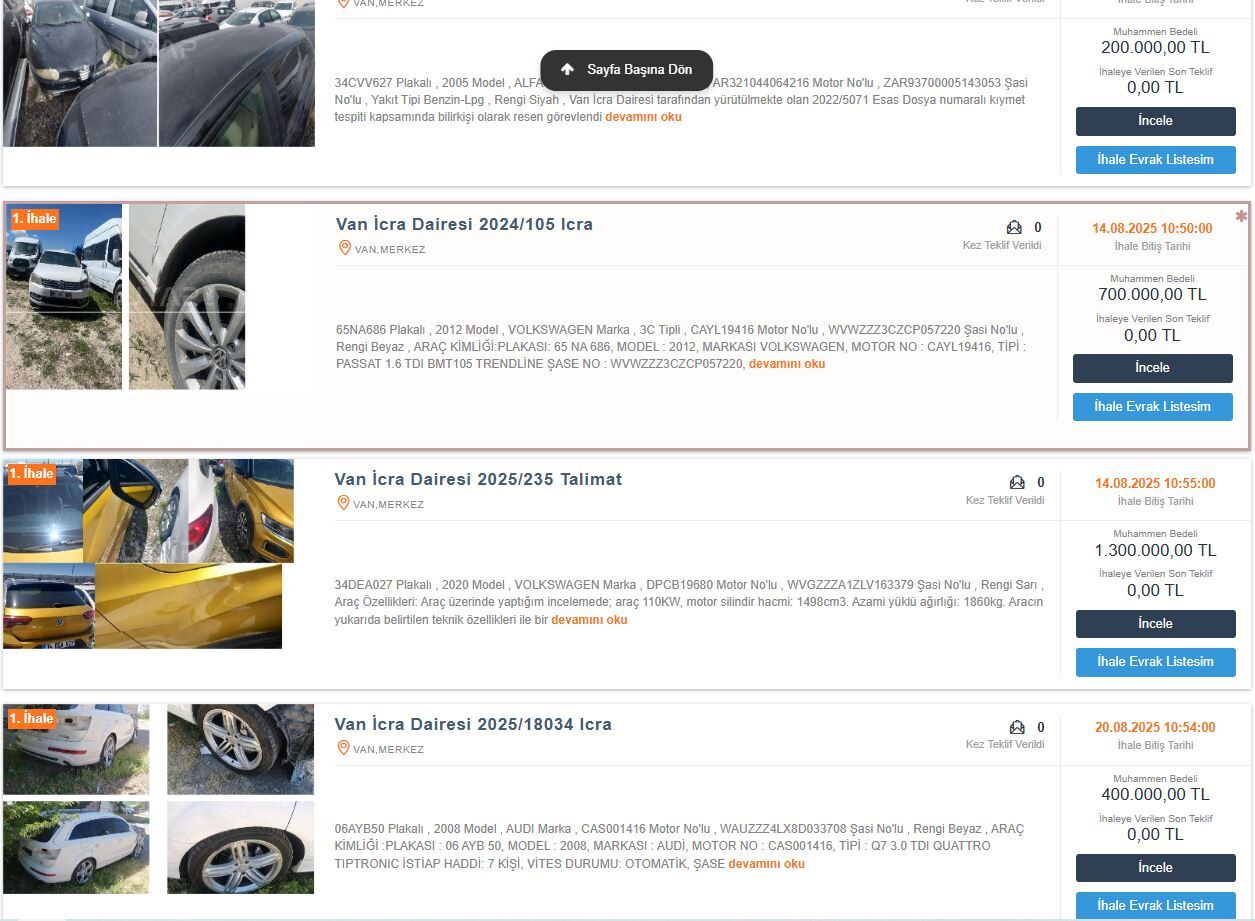Open İncele for the 200.000,00 TL listing
Screen dimensions: 1255x921
[x=1155, y=121]
